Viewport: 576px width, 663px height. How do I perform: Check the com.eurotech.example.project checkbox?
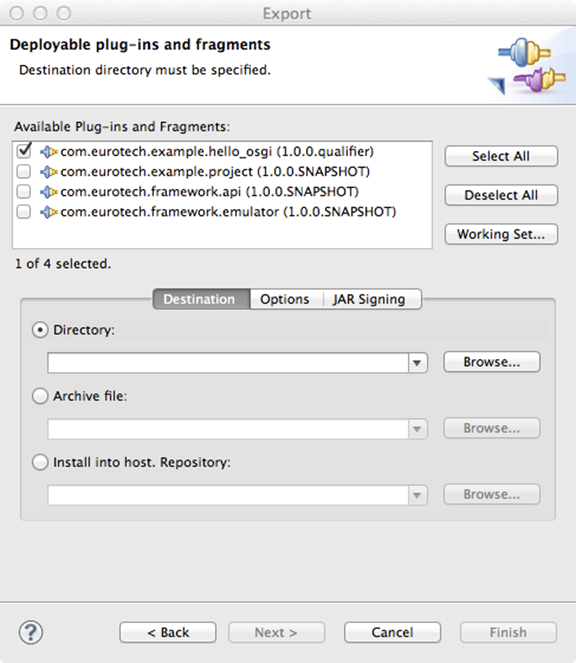(24, 172)
